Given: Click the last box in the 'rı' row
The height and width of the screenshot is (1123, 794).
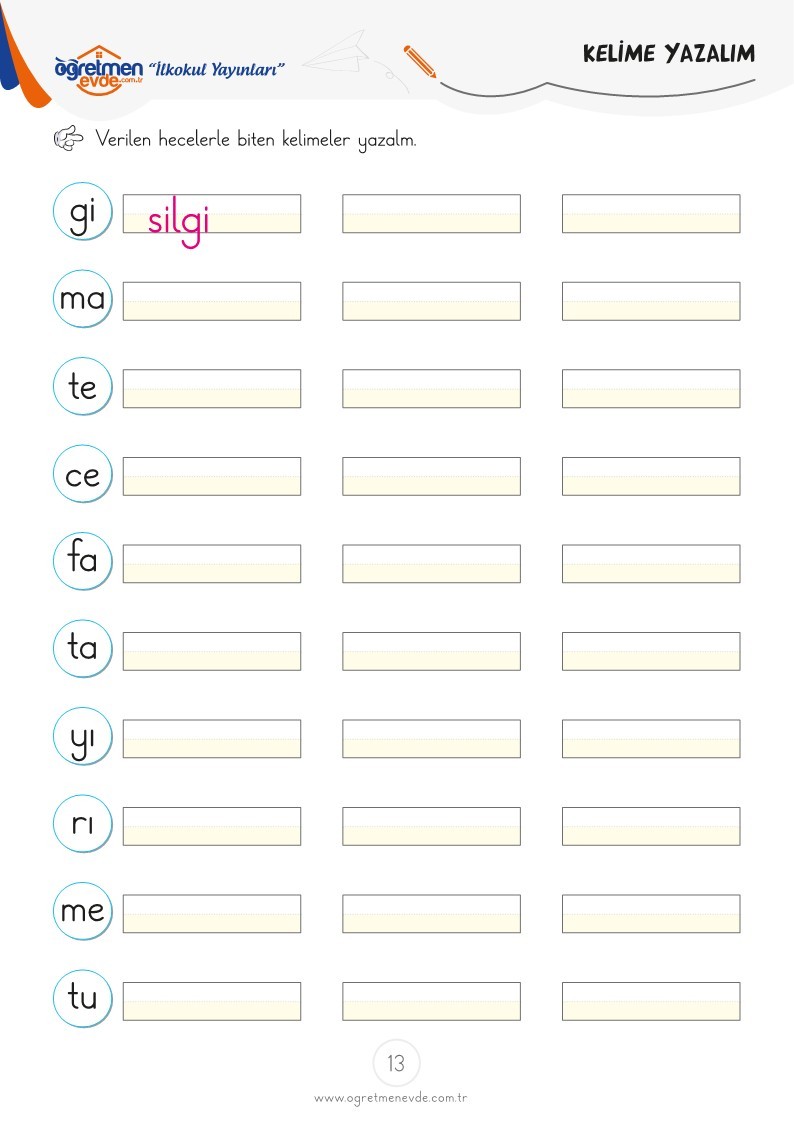Looking at the screenshot, I should (652, 826).
